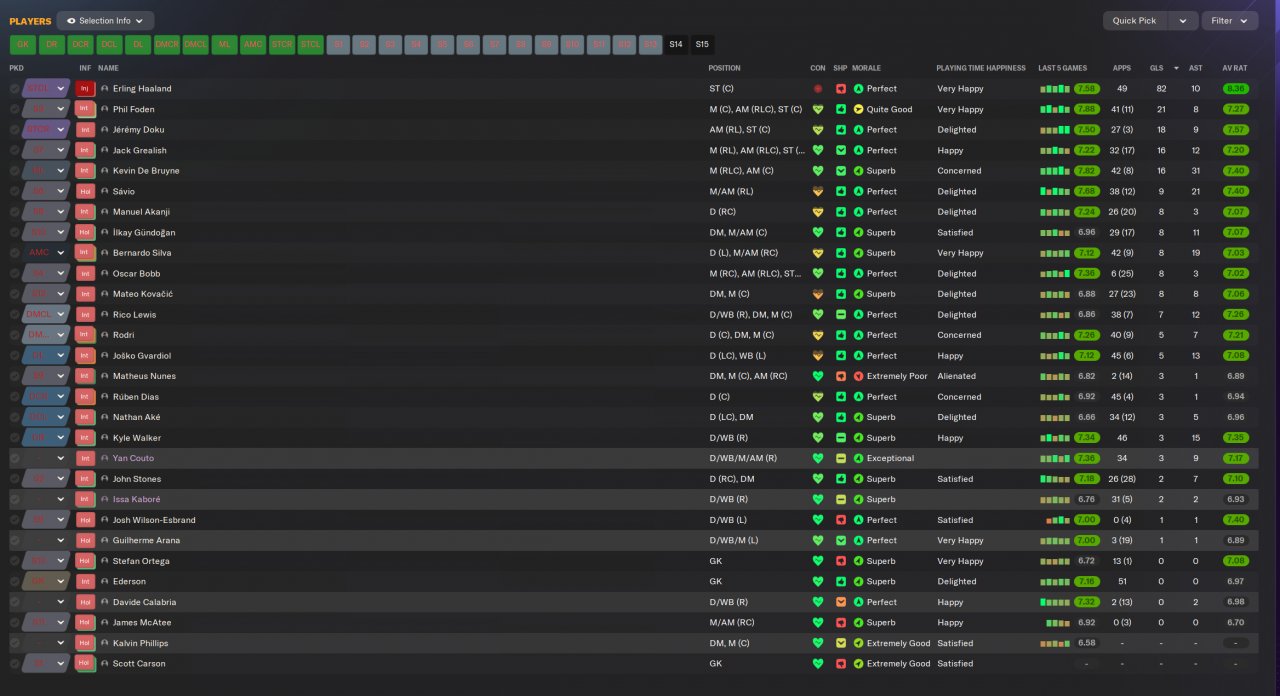Image resolution: width=1280 pixels, height=696 pixels.
Task: Click Josh Wilson-Esbrand's last 5 games form bars
Action: 1056,520
